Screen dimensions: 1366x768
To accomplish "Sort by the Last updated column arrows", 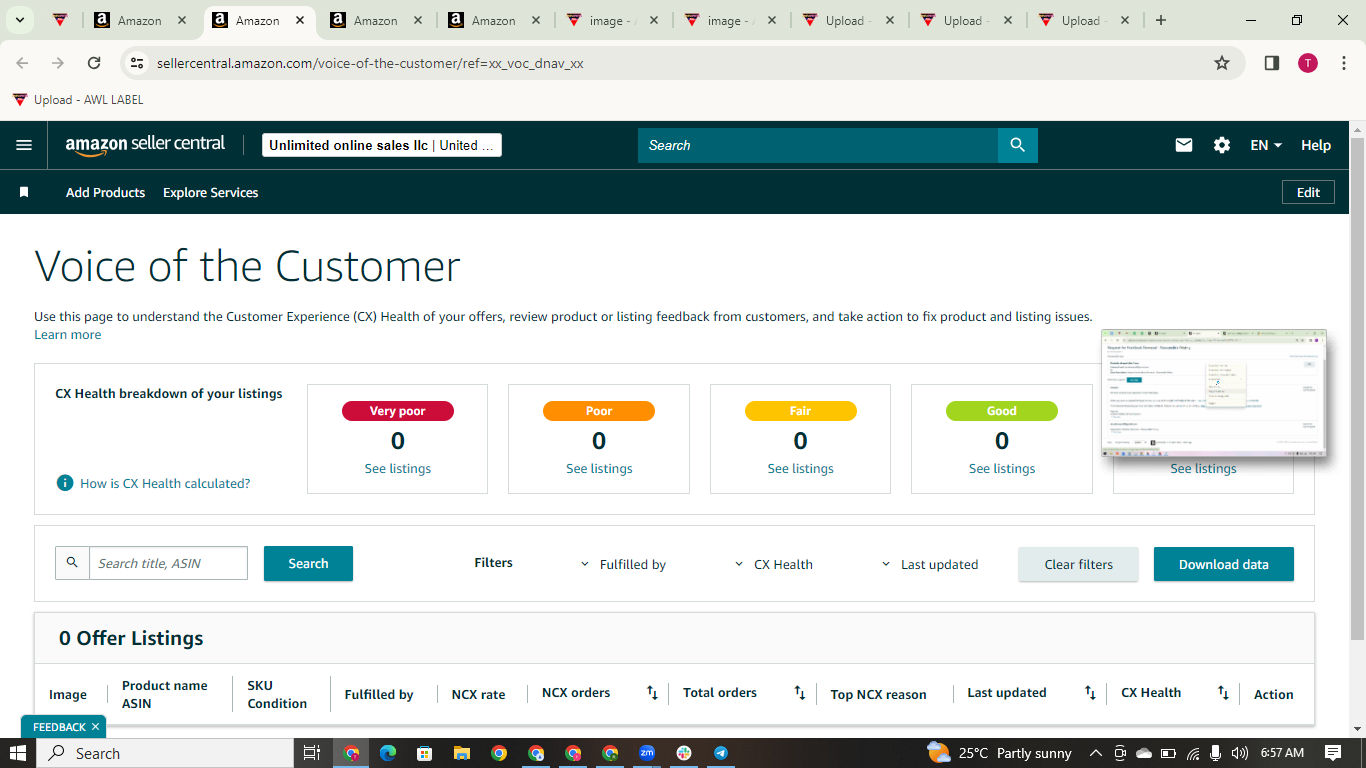I will (1090, 692).
